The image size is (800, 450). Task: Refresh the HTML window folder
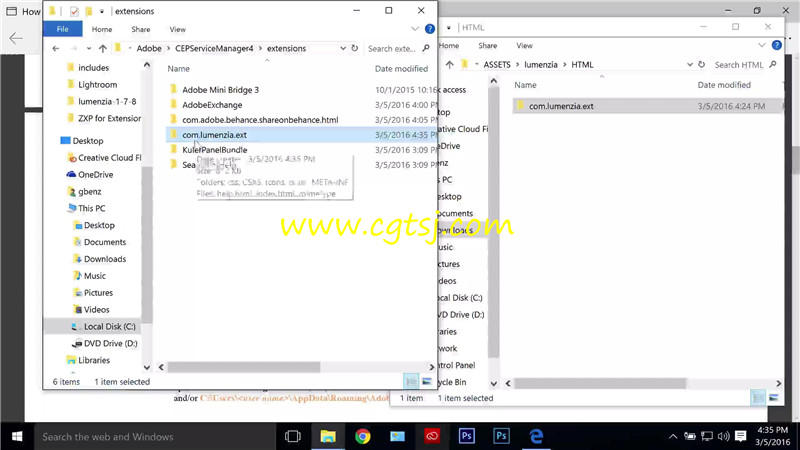pyautogui.click(x=702, y=65)
